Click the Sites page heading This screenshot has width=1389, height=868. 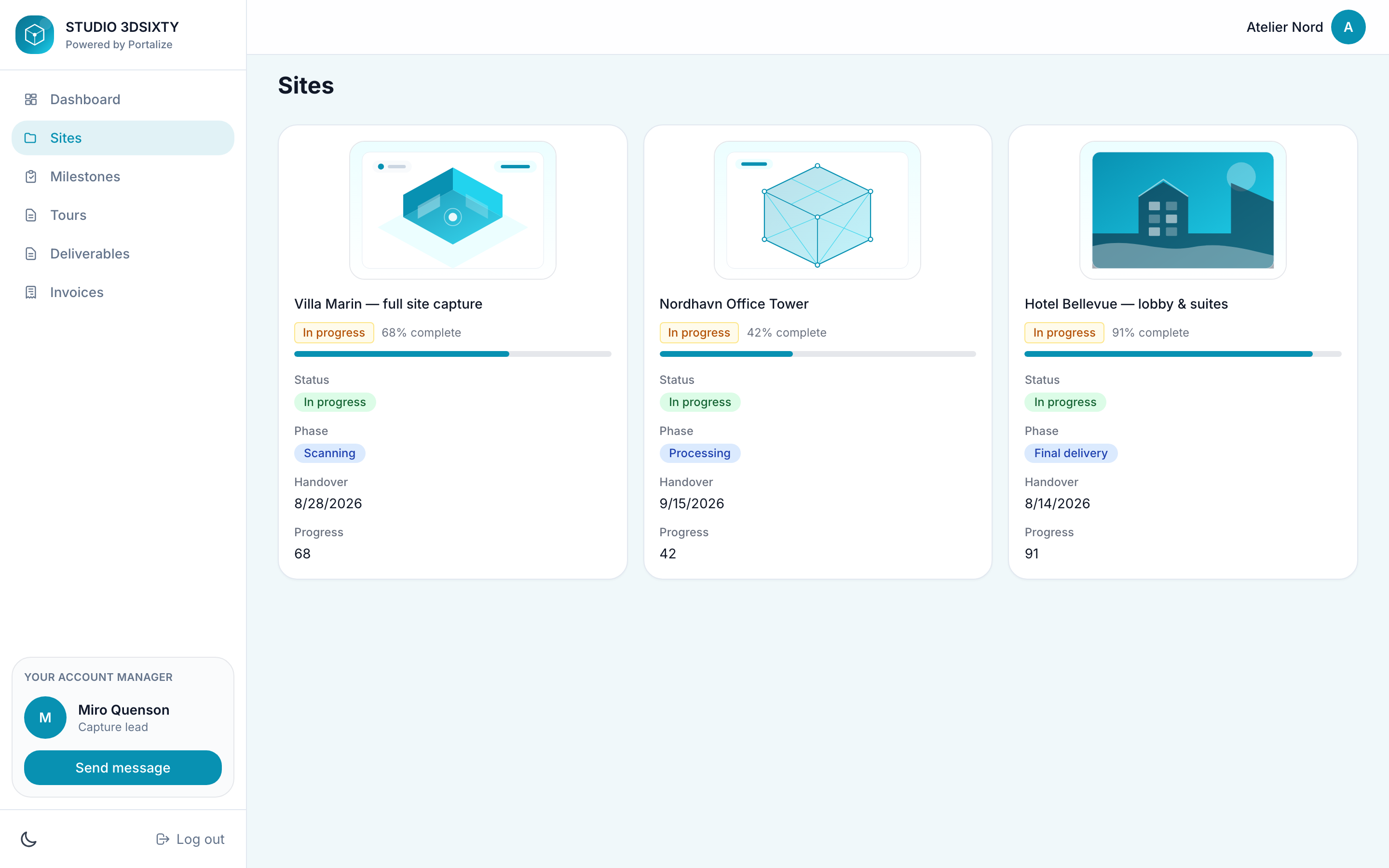306,85
